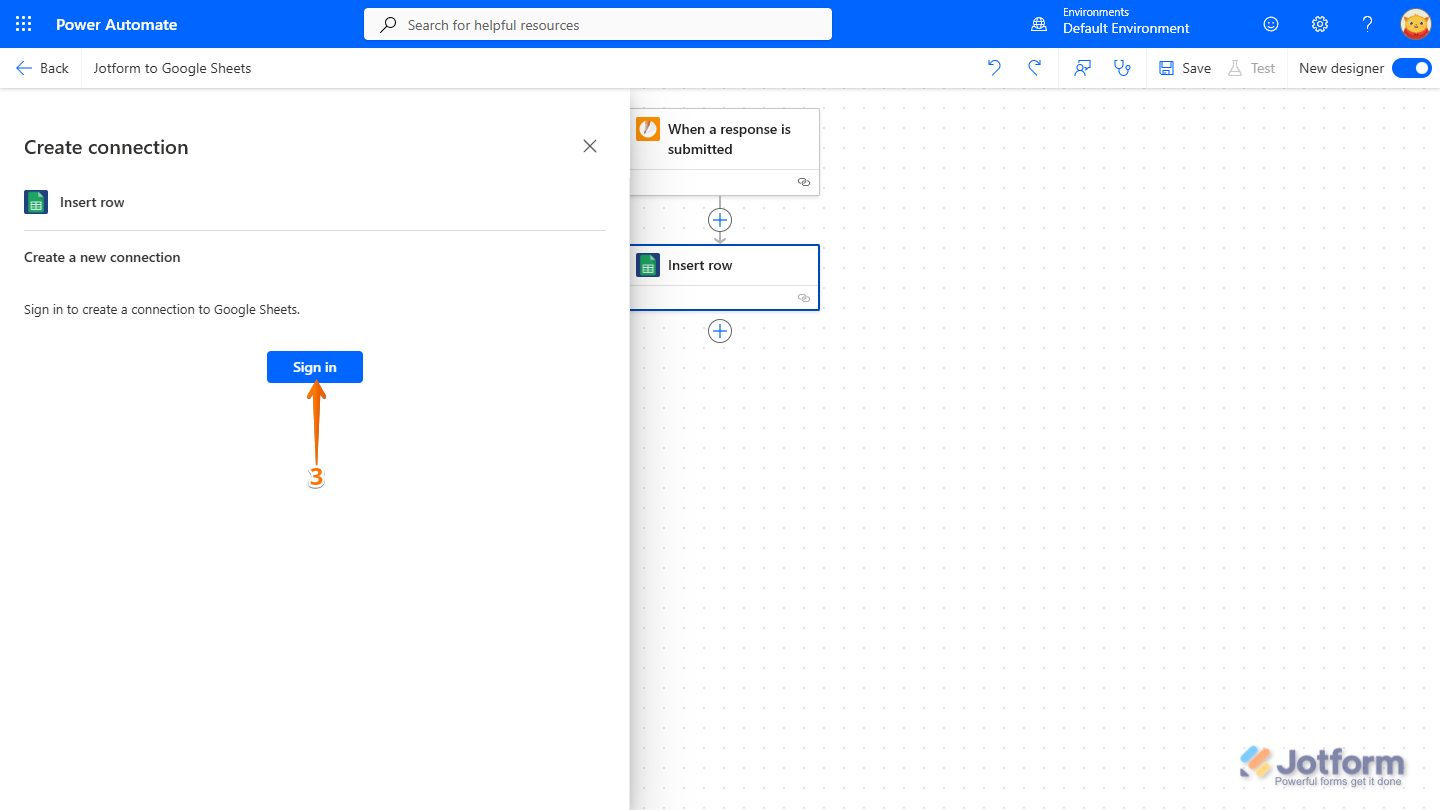1440x810 pixels.
Task: Click the feedback smiley icon
Action: point(1270,24)
